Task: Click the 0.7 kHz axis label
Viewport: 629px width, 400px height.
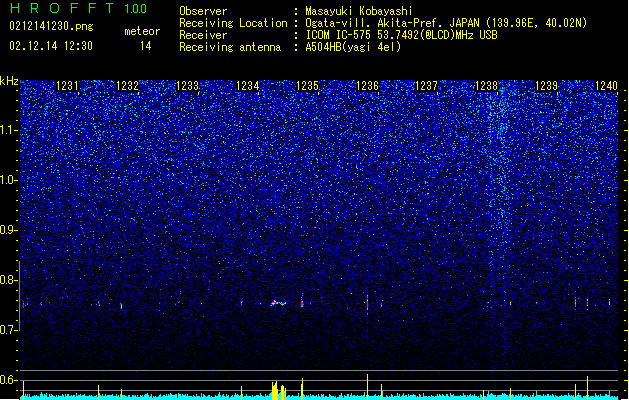Action: 9,330
